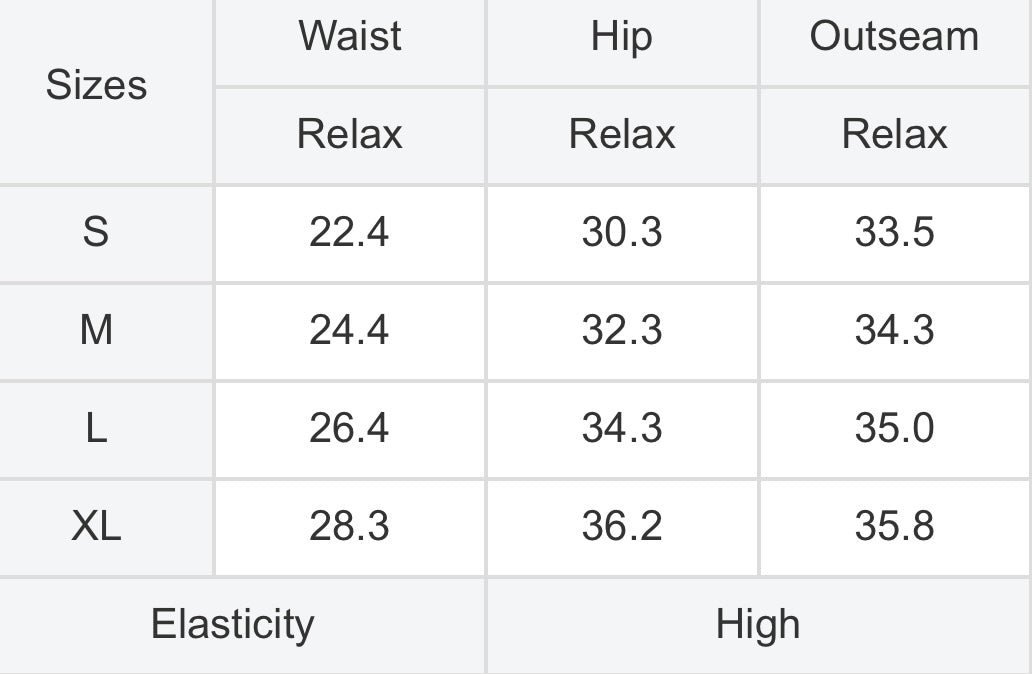Click the 30.3 hip value
The height and width of the screenshot is (674, 1032).
pos(621,232)
